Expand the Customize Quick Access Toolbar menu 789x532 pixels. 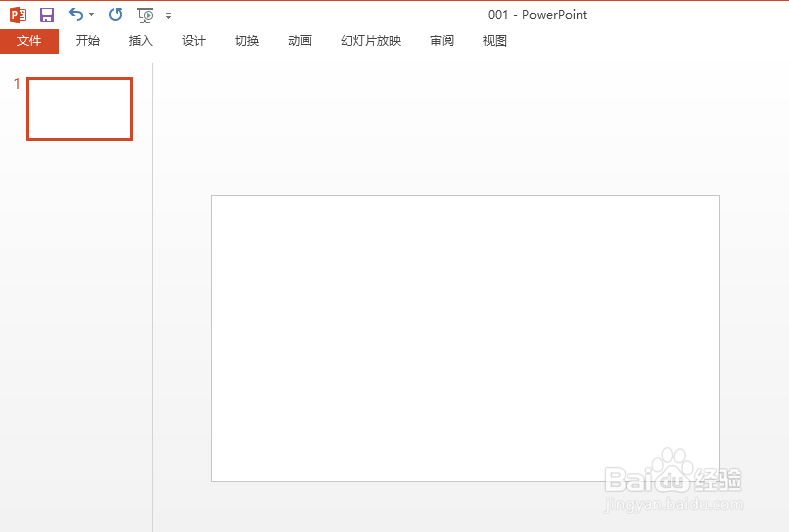169,16
